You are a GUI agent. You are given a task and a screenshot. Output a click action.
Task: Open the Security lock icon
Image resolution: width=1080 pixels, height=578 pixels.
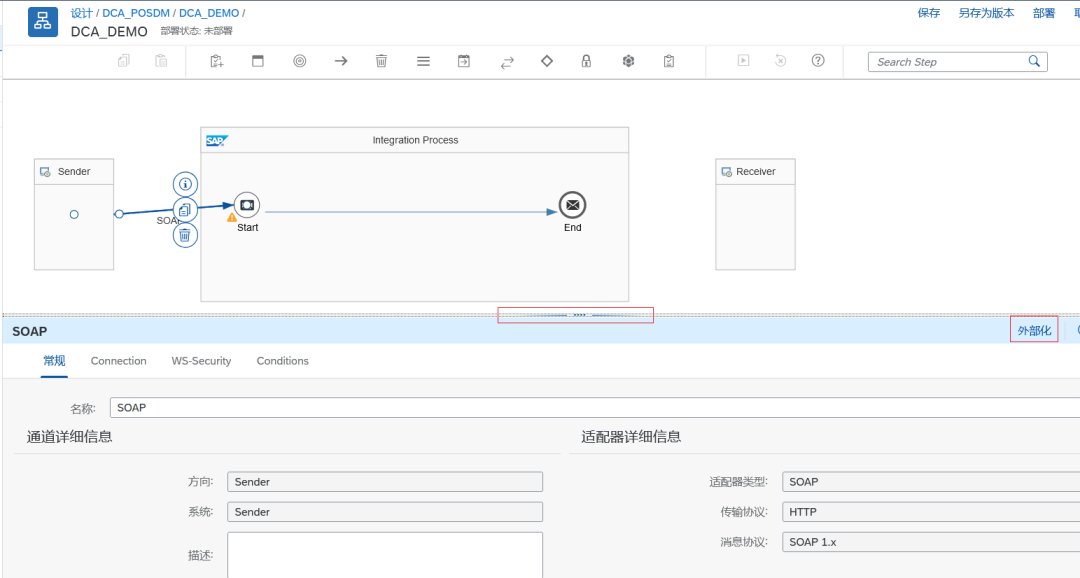tap(586, 61)
